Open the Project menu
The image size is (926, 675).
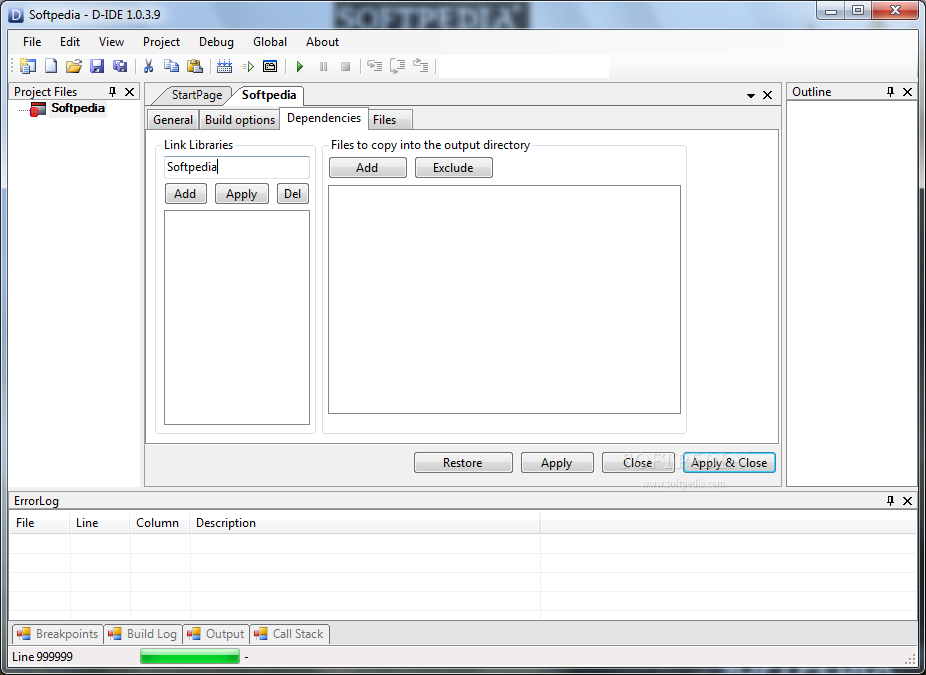(x=161, y=42)
